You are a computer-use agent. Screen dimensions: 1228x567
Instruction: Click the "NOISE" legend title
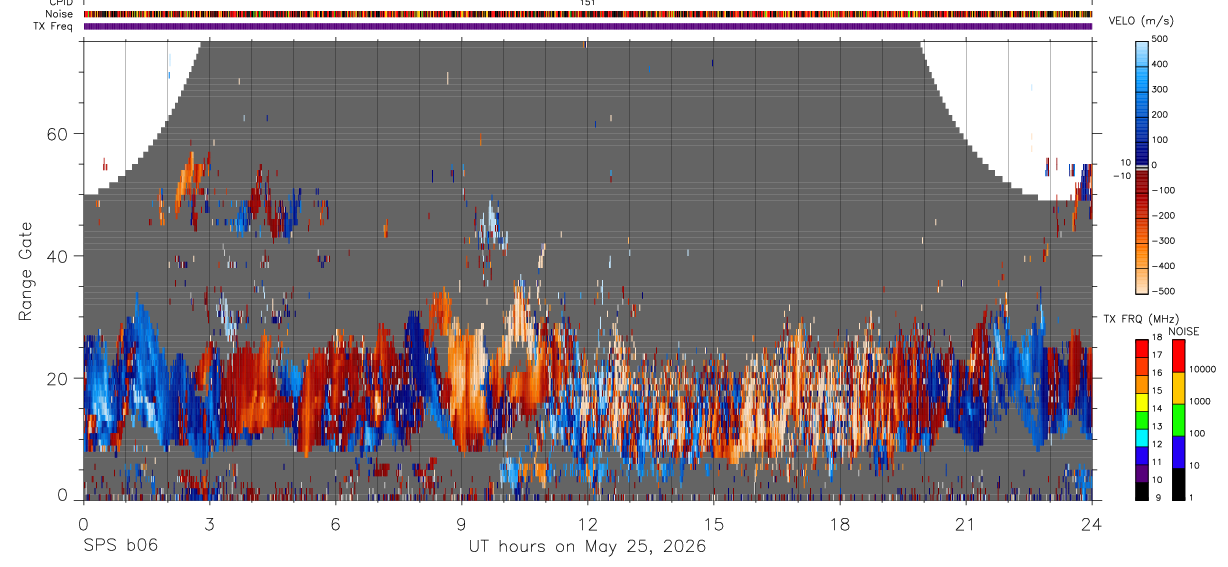(x=1183, y=331)
